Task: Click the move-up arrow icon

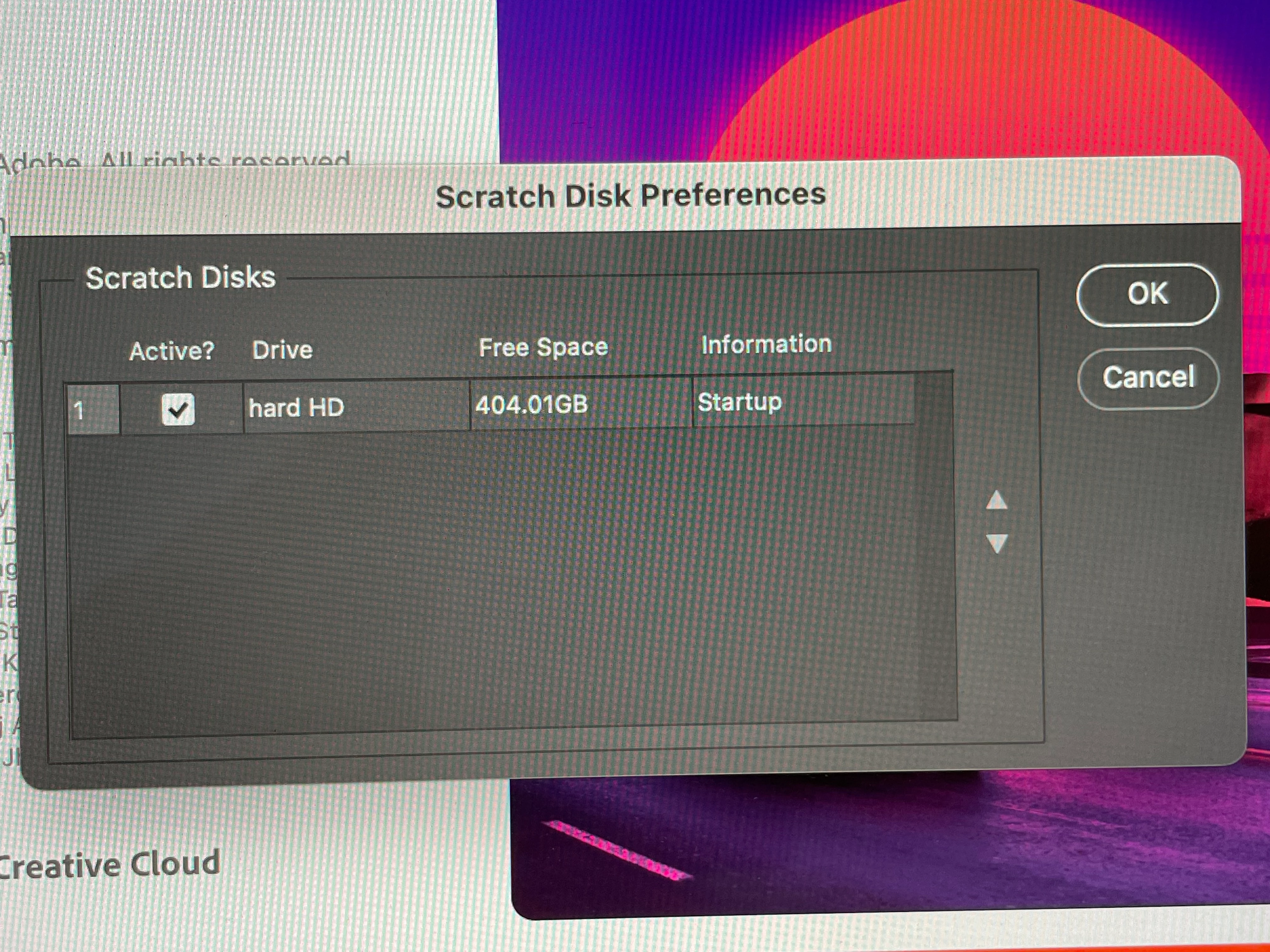Action: 996,500
